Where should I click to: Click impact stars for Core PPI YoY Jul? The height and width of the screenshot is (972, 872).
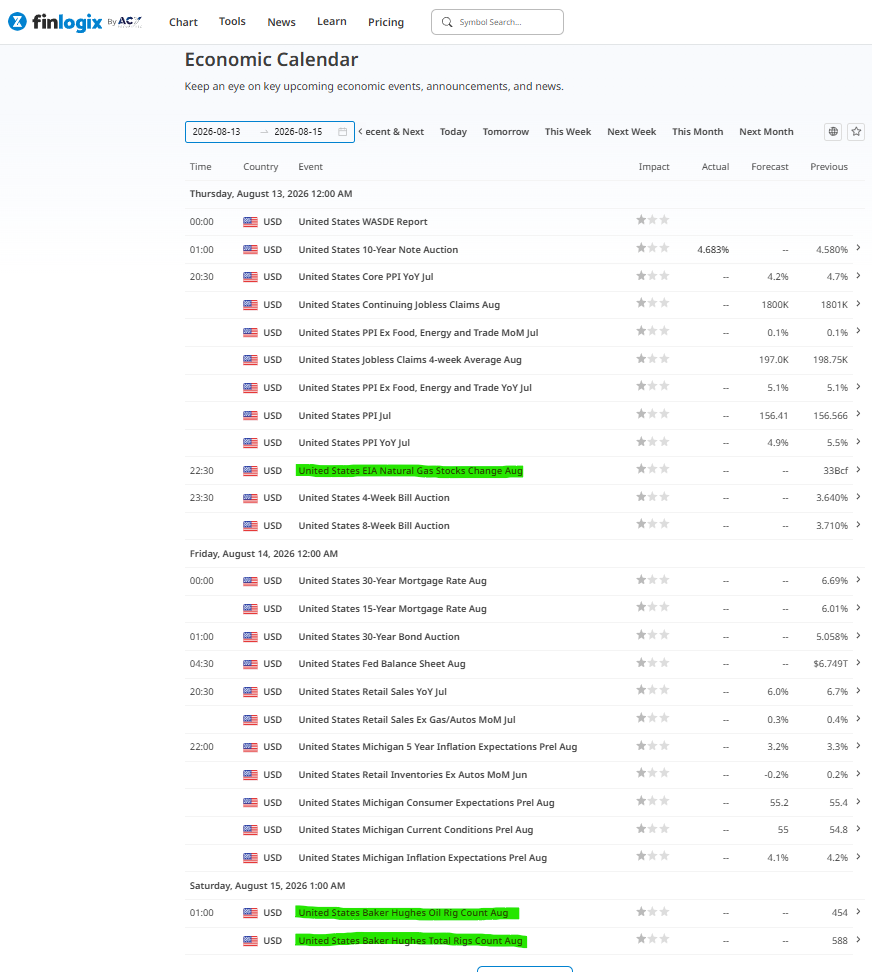[x=653, y=276]
